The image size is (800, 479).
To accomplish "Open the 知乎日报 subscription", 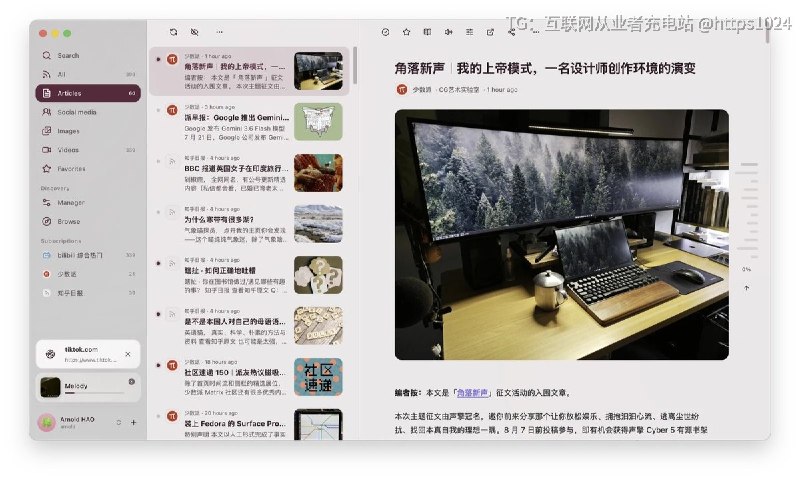I will pos(88,293).
